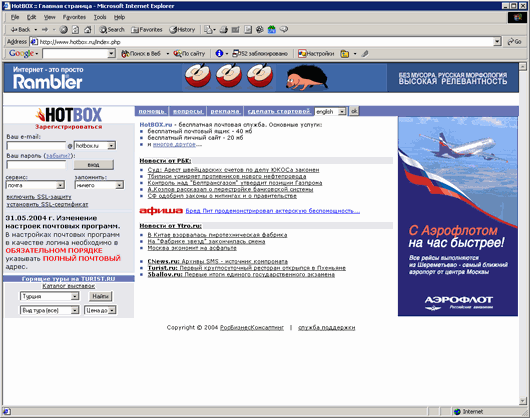
Task: Click Google toolbar web search button
Action: click(x=141, y=53)
